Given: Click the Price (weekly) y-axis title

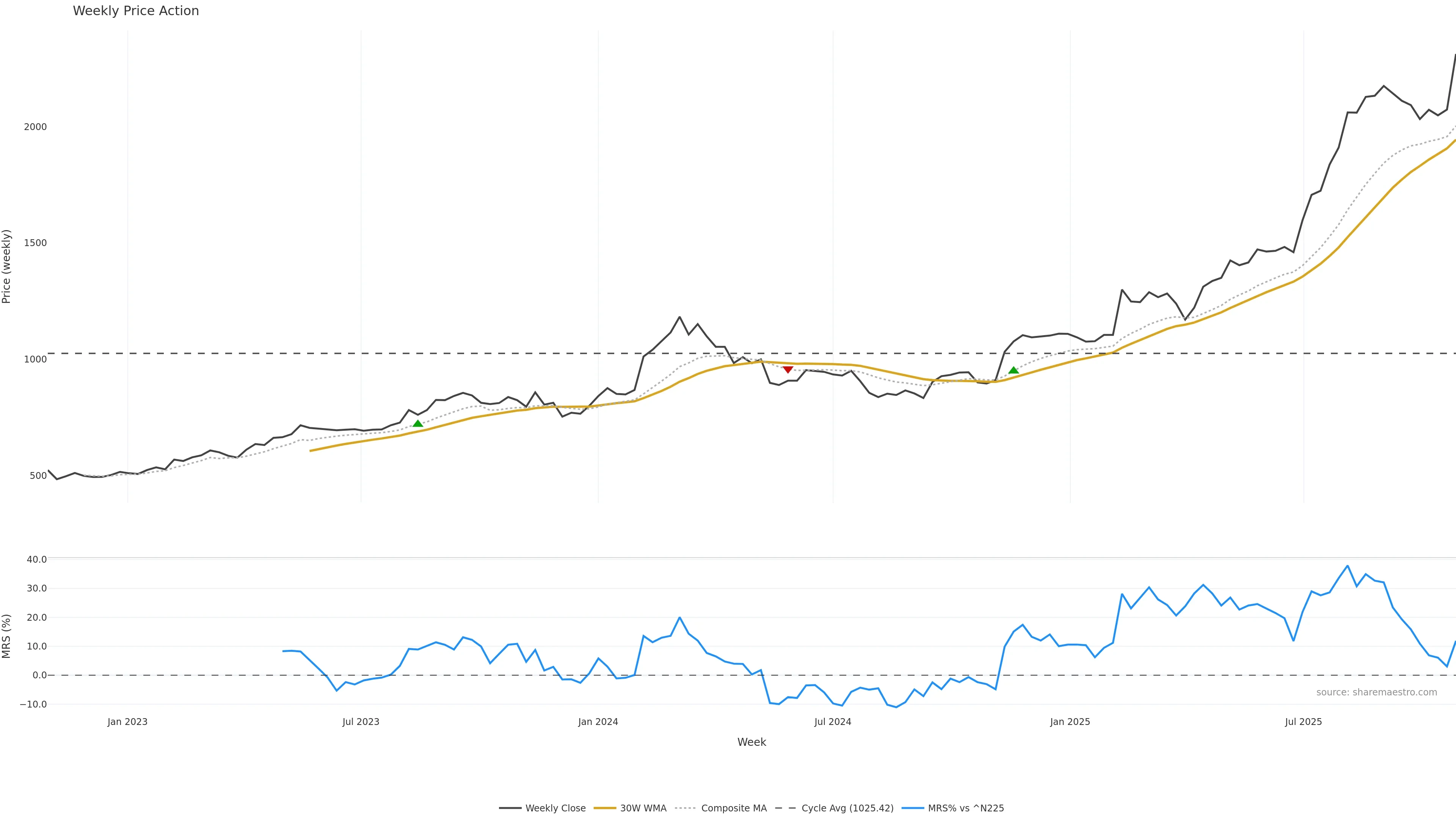Looking at the screenshot, I should (x=7, y=266).
